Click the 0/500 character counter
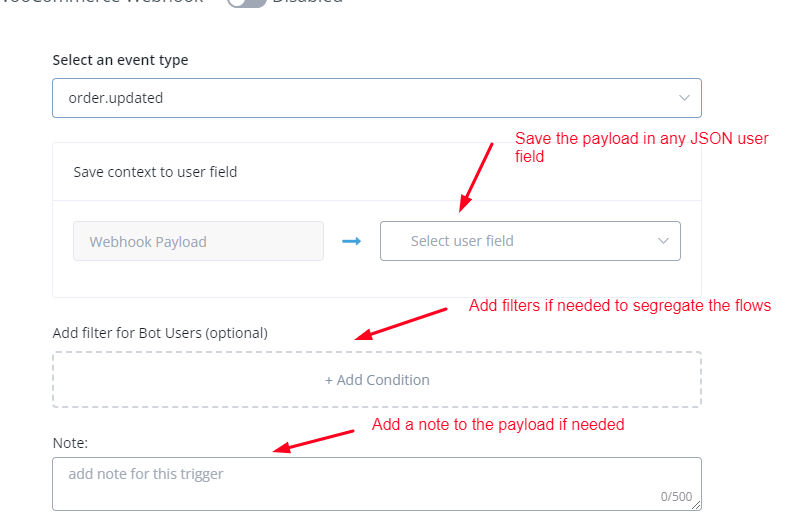This screenshot has width=805, height=525. pyautogui.click(x=677, y=496)
